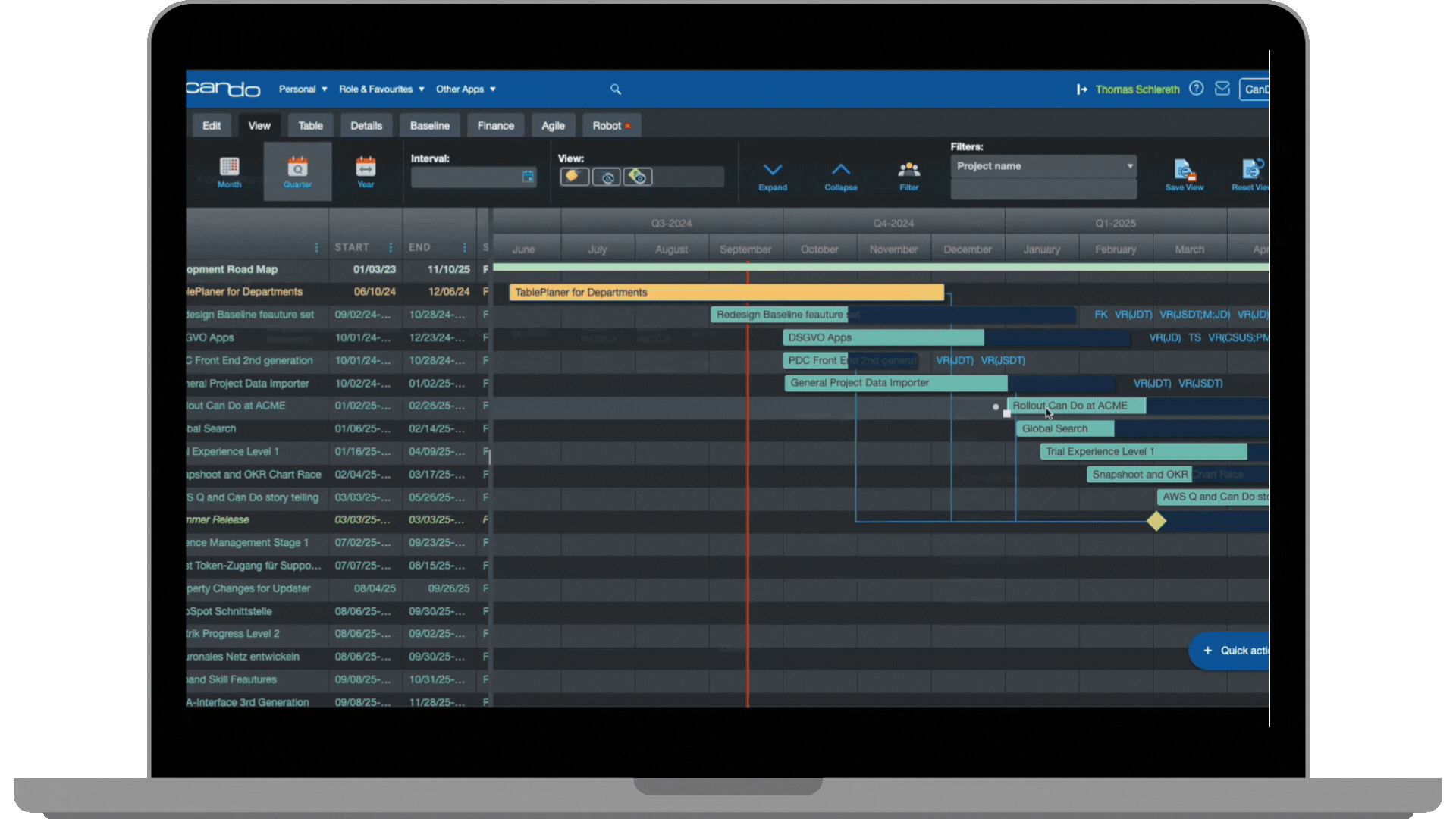The image size is (1456, 819).
Task: Select the yellow TablePlaner for Departments bar
Action: coord(726,292)
